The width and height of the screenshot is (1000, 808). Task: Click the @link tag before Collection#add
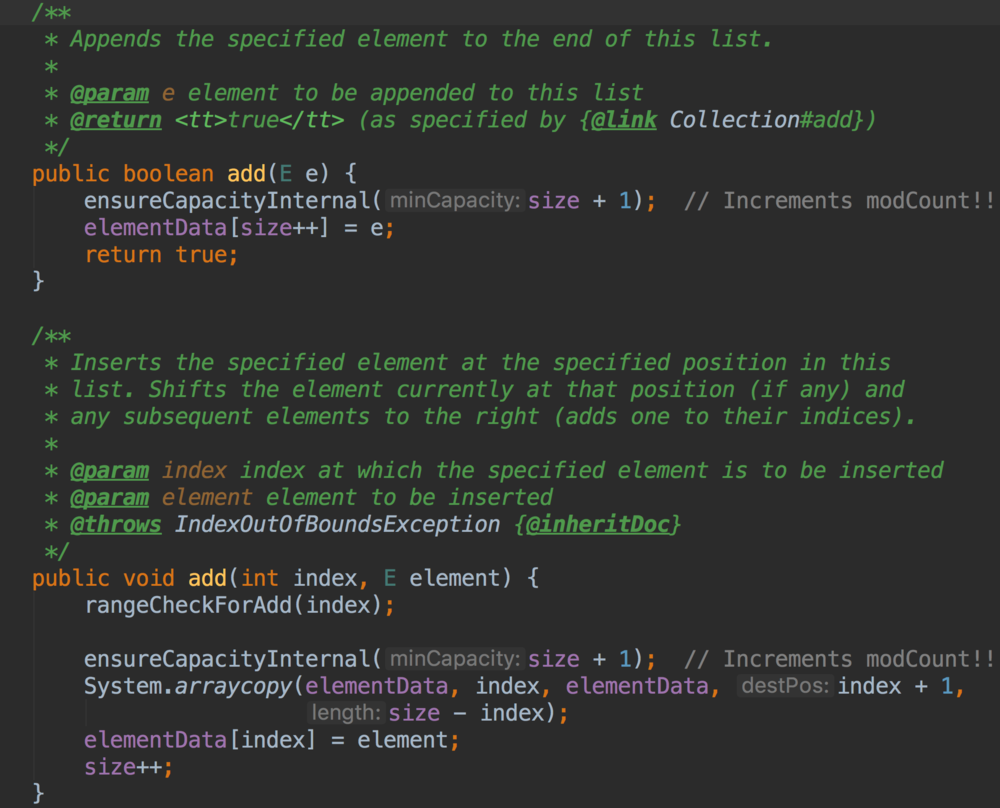(623, 120)
